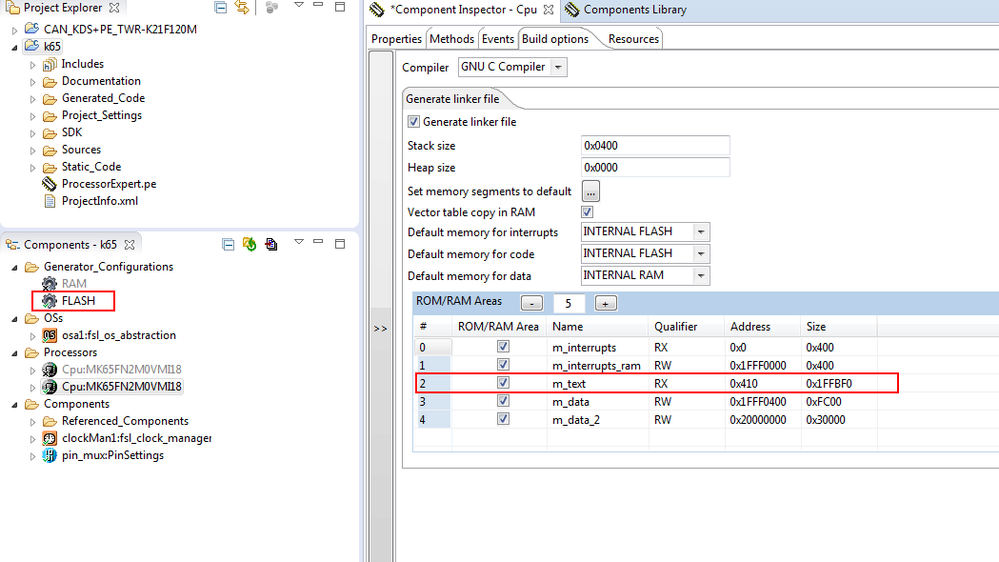Image resolution: width=999 pixels, height=562 pixels.
Task: Select the Build options tab
Action: pyautogui.click(x=555, y=39)
